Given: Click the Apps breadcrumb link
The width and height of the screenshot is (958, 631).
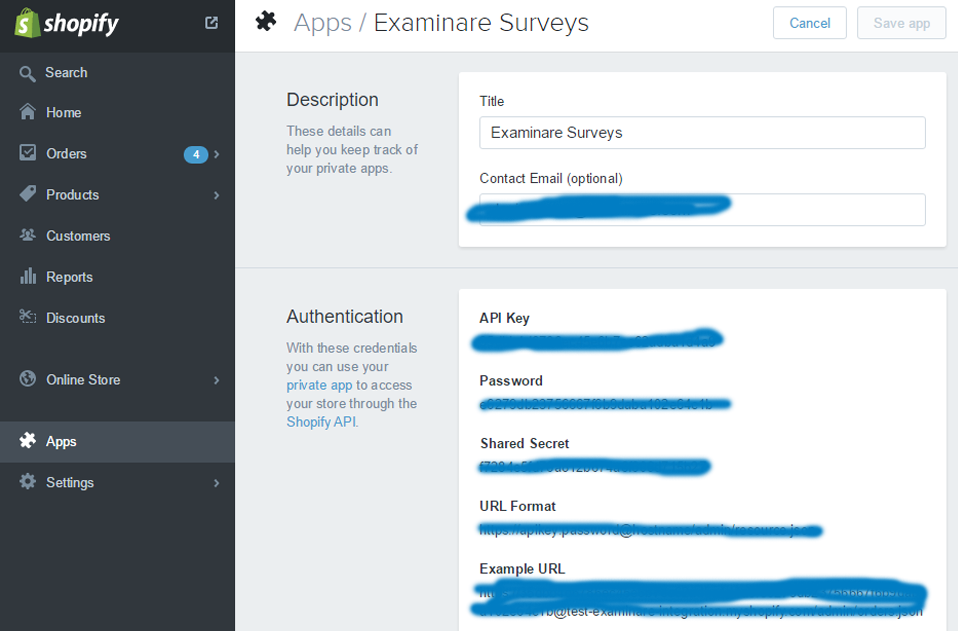Looking at the screenshot, I should pyautogui.click(x=323, y=23).
